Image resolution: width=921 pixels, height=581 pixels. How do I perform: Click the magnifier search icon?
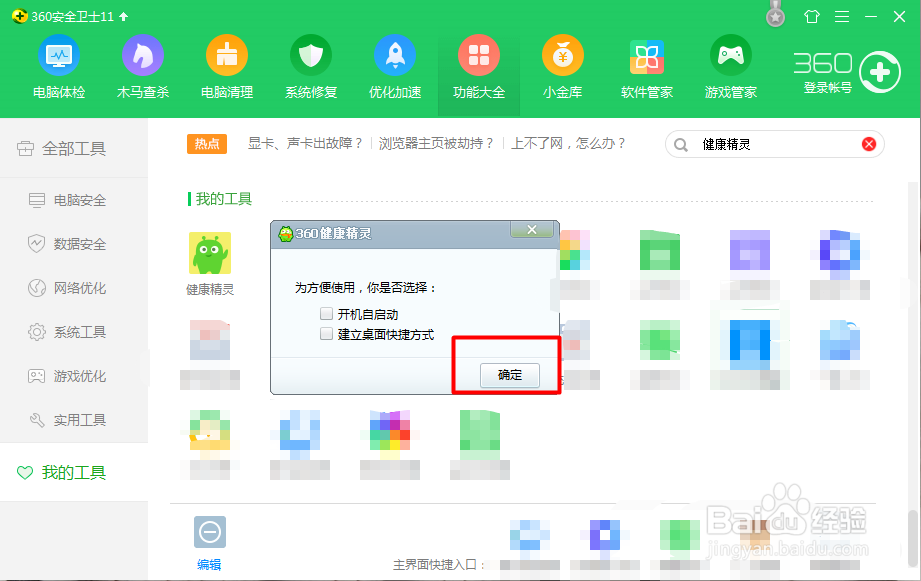point(681,145)
